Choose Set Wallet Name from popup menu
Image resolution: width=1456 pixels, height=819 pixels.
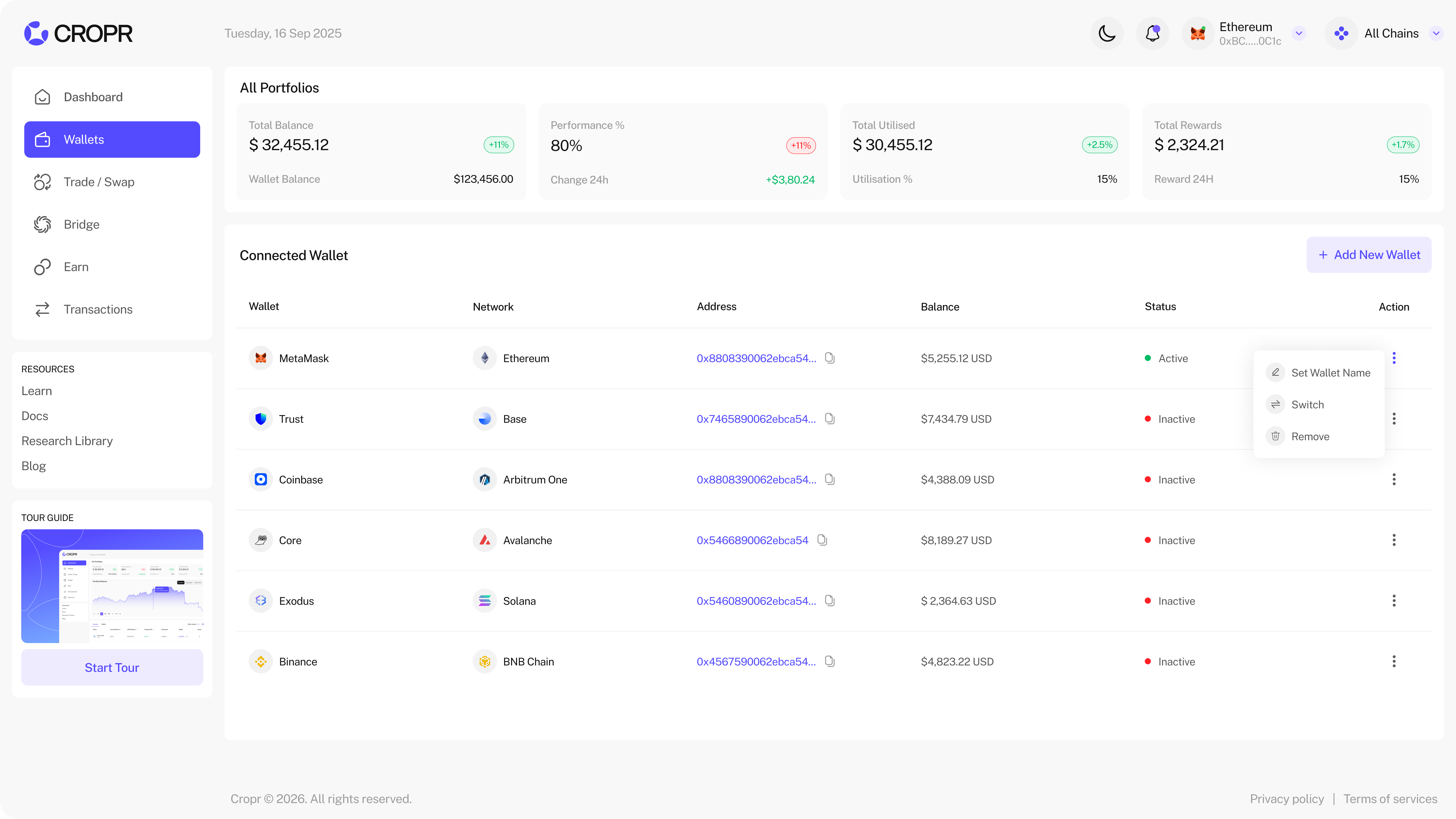click(x=1319, y=373)
